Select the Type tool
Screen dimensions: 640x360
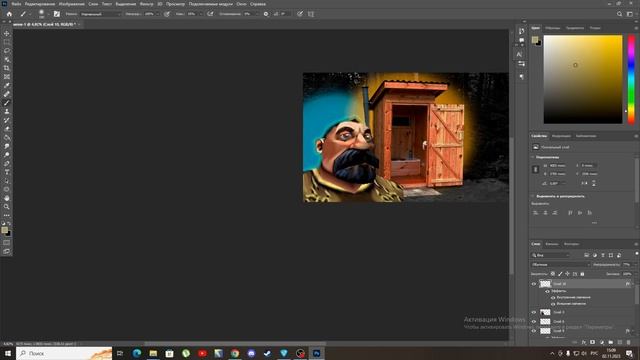(7, 172)
